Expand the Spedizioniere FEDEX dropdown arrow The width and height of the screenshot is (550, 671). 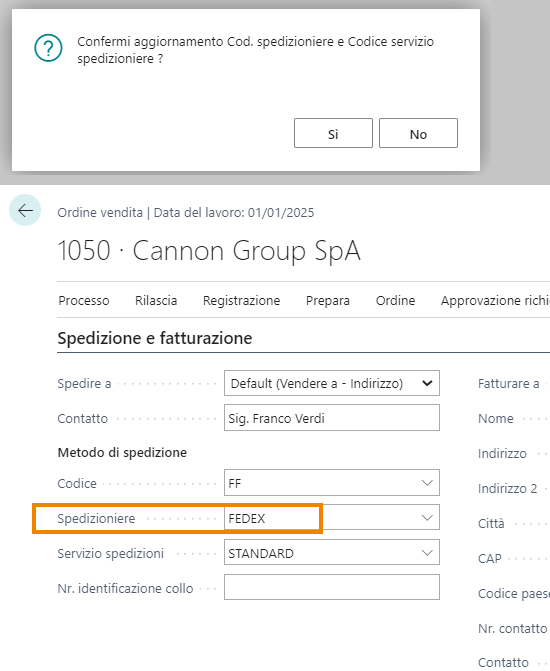427,518
